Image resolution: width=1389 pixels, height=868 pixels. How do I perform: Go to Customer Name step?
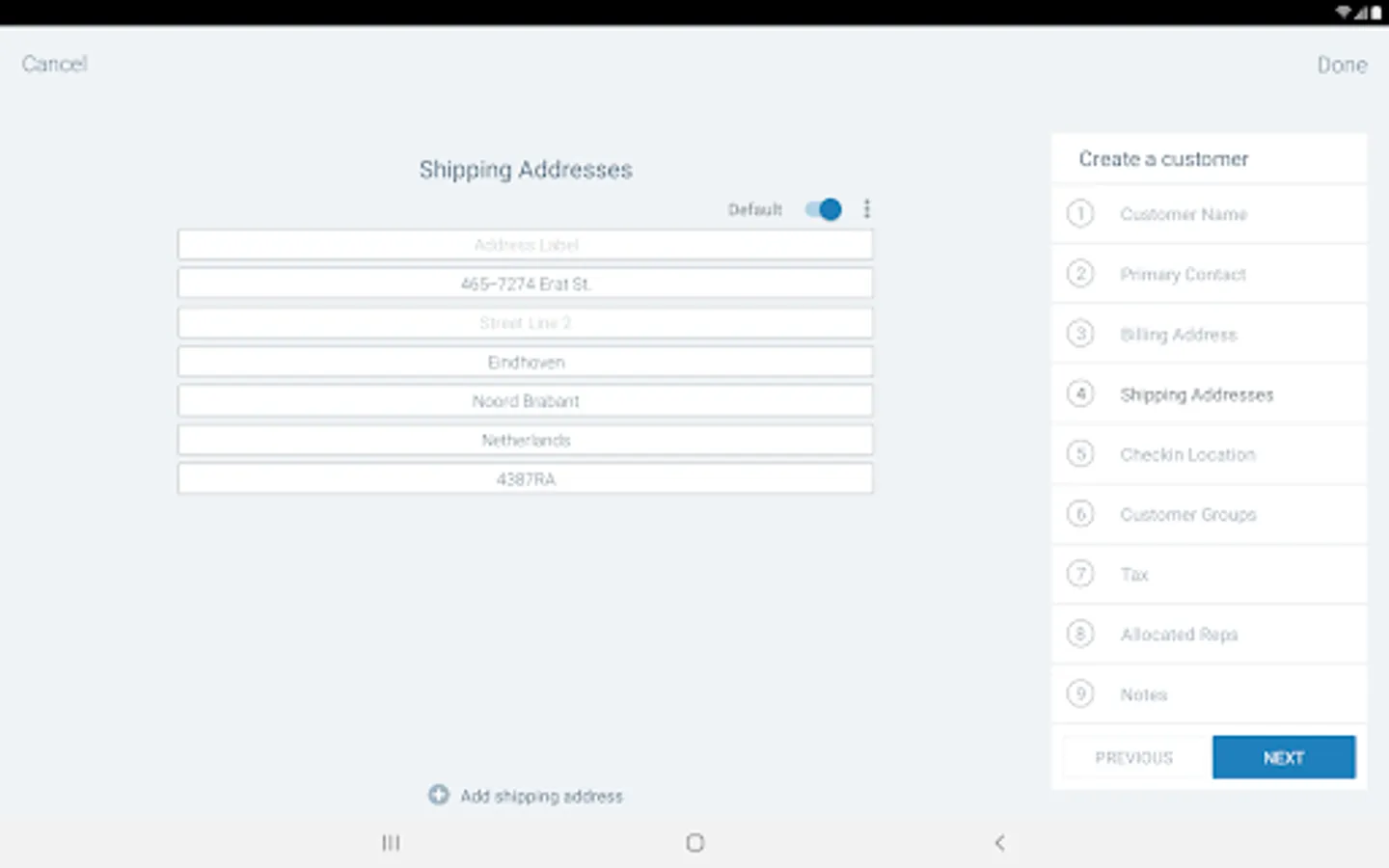point(1209,214)
